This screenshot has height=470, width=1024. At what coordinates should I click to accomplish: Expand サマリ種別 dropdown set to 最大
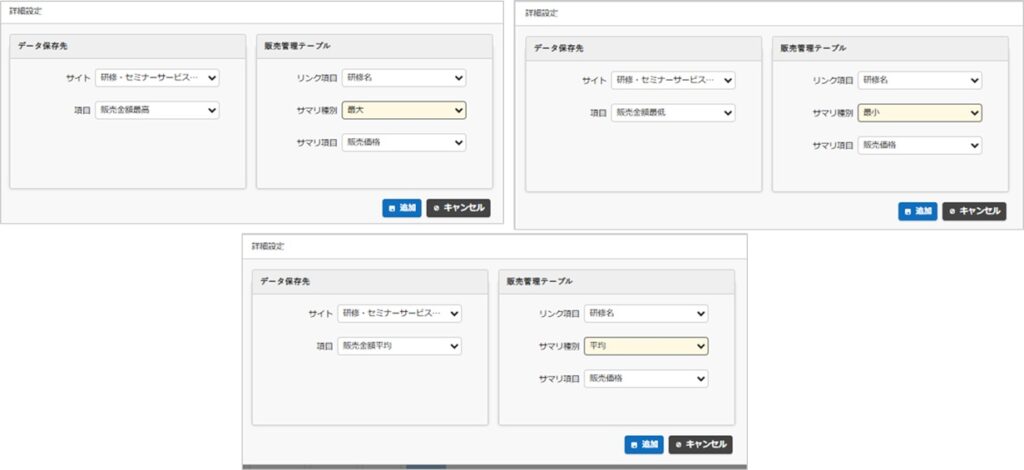coord(404,110)
